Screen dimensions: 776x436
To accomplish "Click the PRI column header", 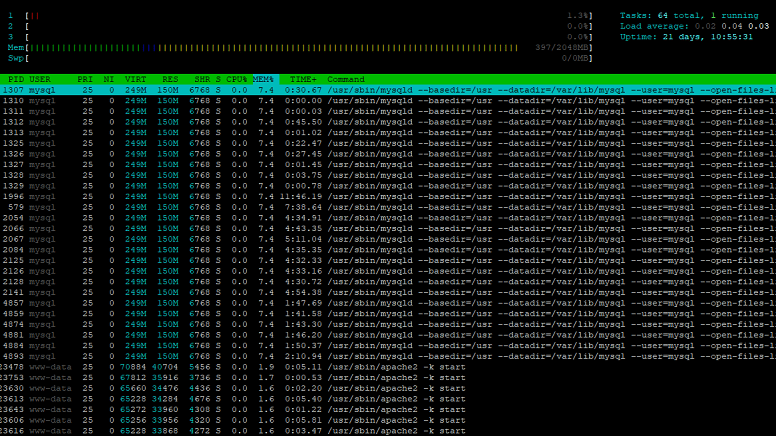I will coord(85,79).
